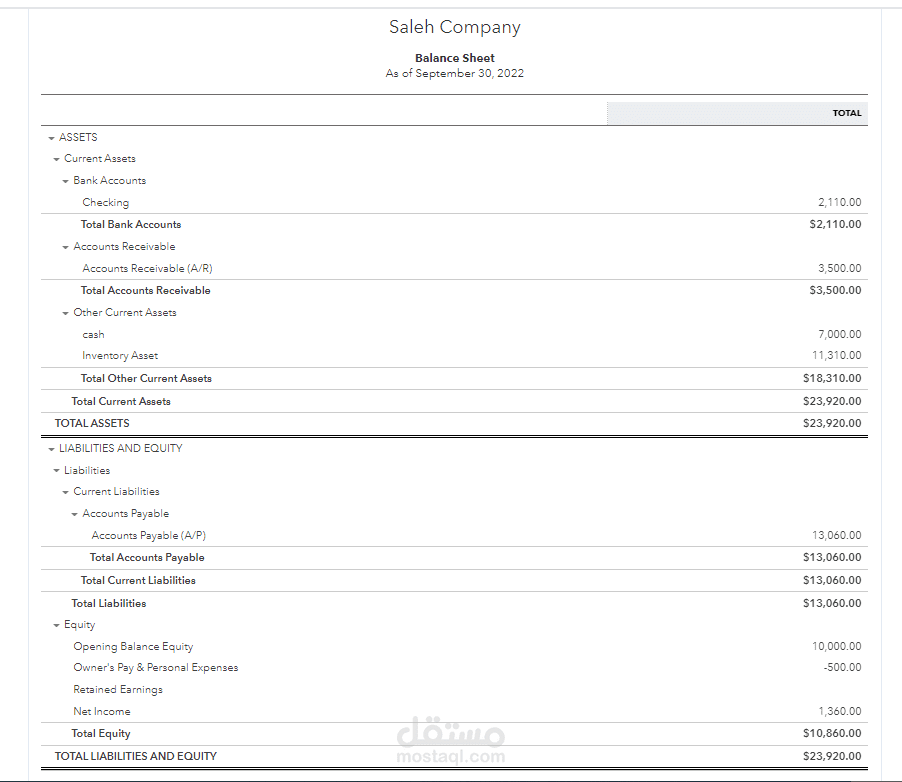The width and height of the screenshot is (902, 782).
Task: Open Total Other Current Assets amount $18,310.00
Action: pyautogui.click(x=832, y=379)
